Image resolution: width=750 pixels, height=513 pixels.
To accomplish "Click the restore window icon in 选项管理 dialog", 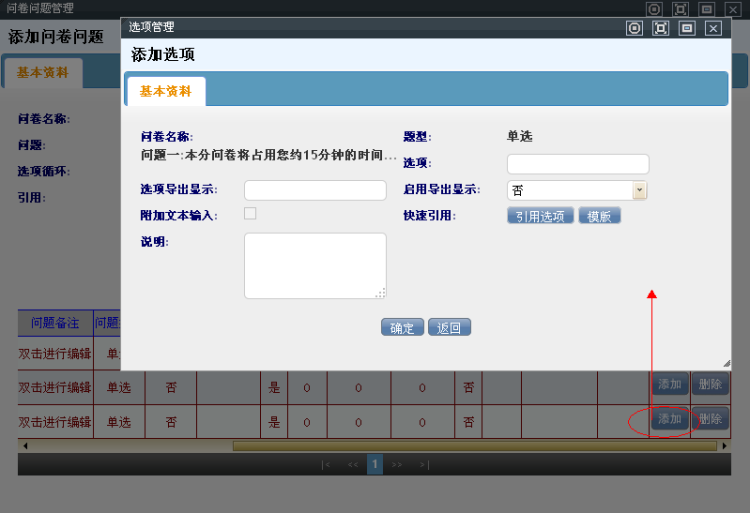I will point(687,28).
